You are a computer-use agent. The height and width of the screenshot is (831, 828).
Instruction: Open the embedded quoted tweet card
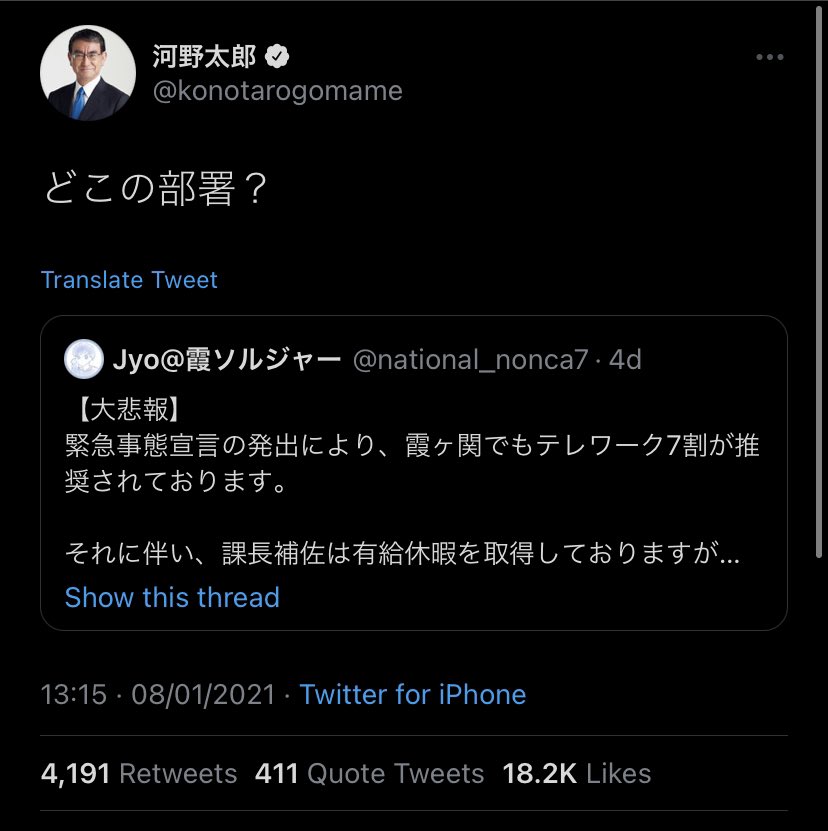(x=414, y=470)
